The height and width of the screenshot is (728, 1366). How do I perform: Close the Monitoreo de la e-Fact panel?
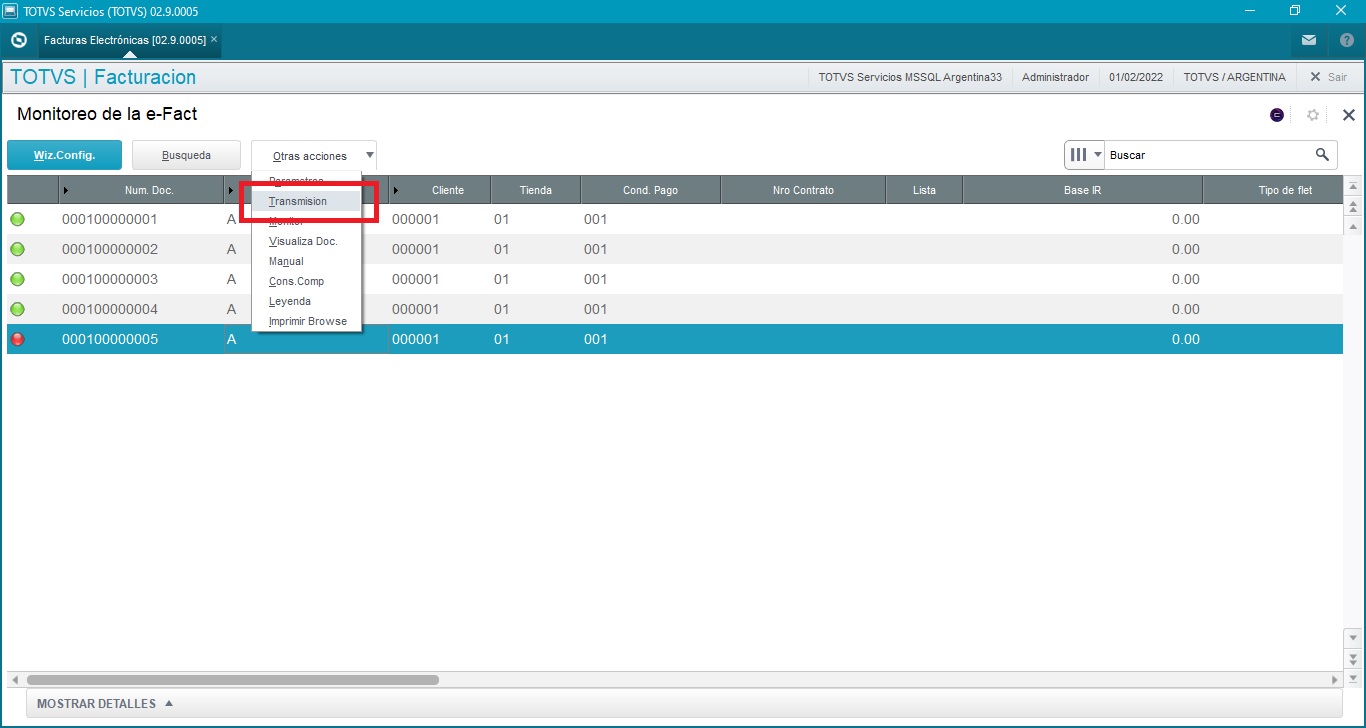[x=1348, y=115]
